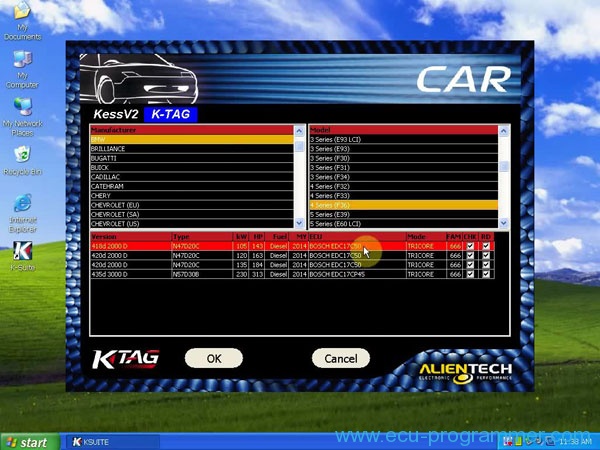Open the Recycle Bin icon
600x450 pixels.
[22, 156]
